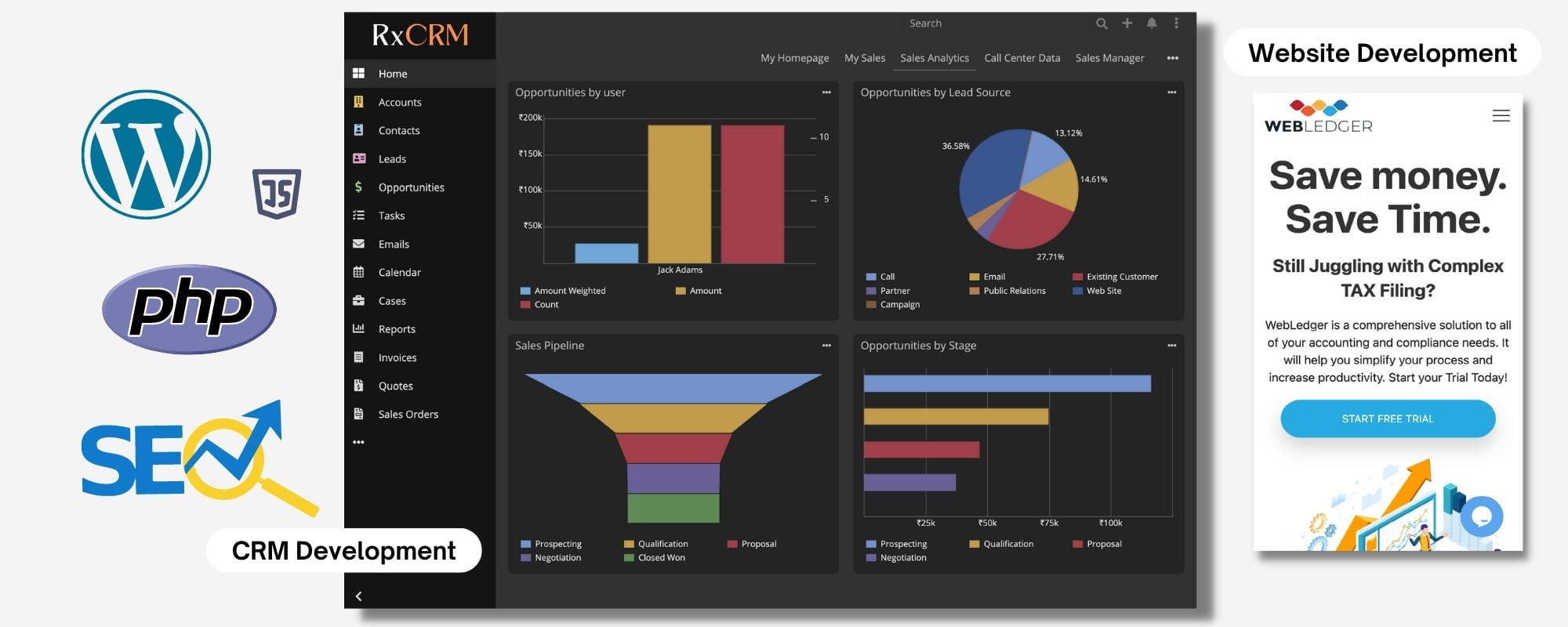Click the Calendar icon in sidebar
The width and height of the screenshot is (1568, 627).
[x=358, y=272]
